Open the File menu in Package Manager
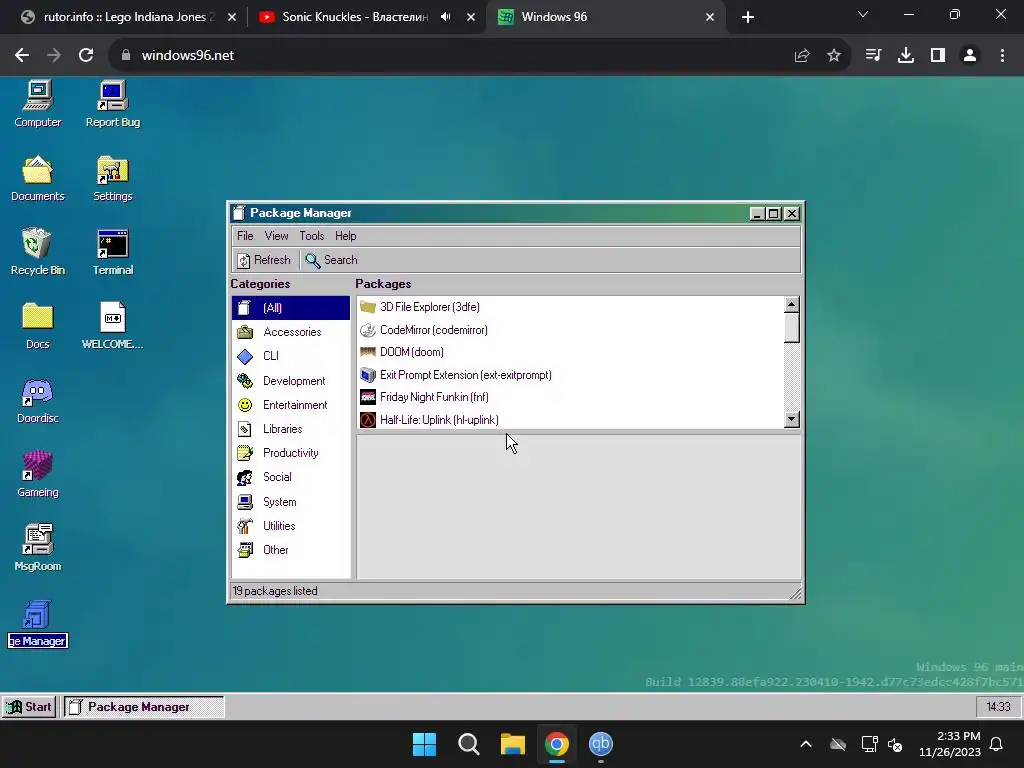This screenshot has height=768, width=1024. click(x=245, y=236)
